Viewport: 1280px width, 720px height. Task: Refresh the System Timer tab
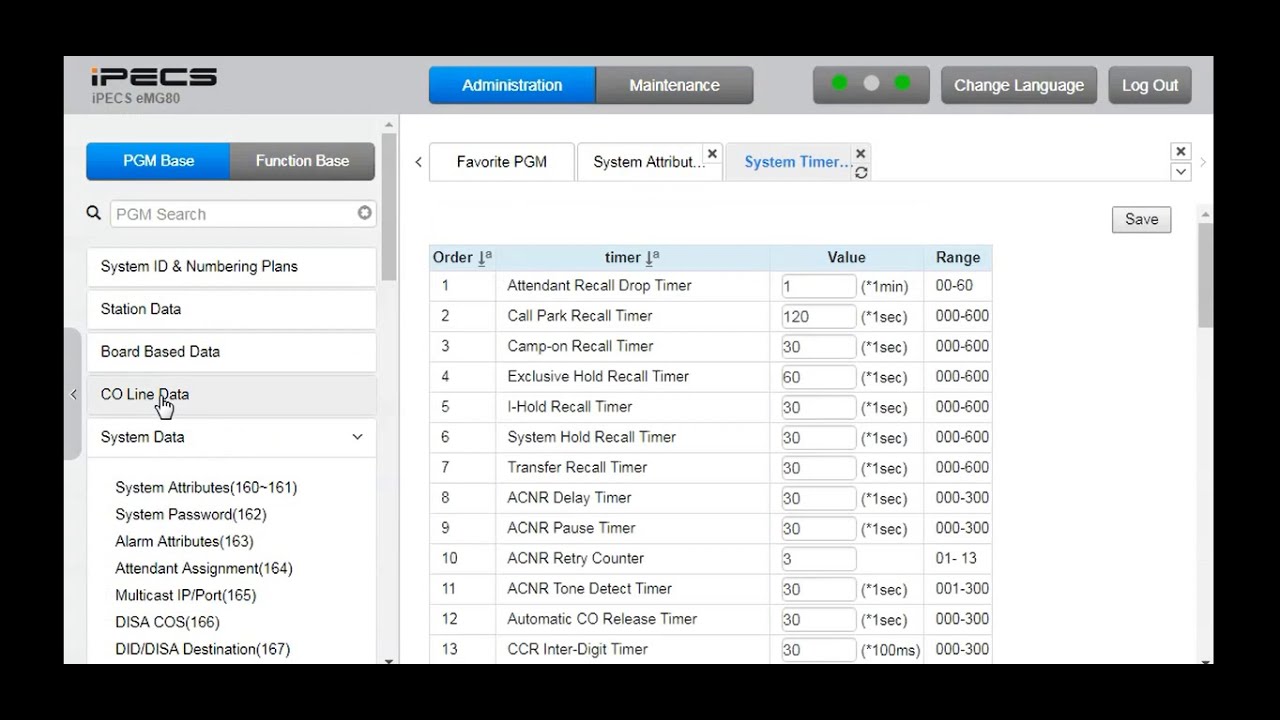pyautogui.click(x=861, y=172)
